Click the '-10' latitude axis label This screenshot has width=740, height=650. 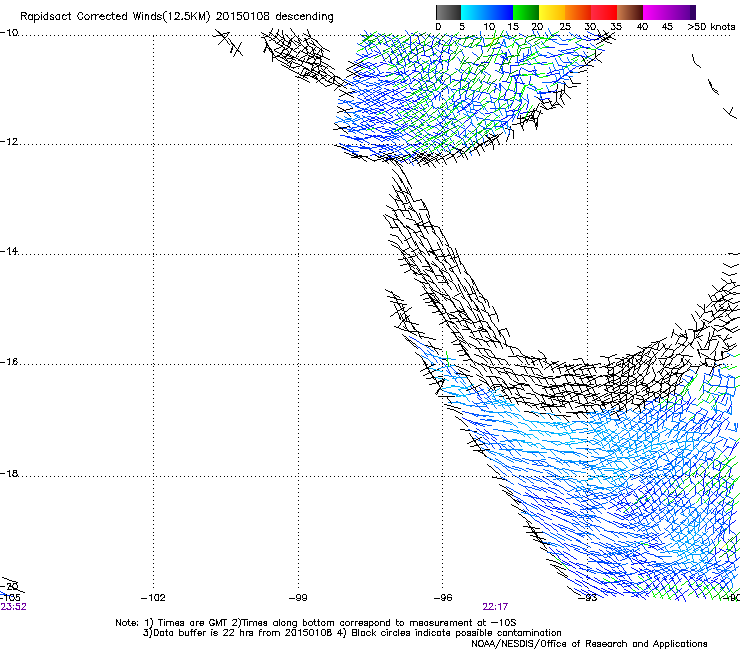[x=9, y=32]
